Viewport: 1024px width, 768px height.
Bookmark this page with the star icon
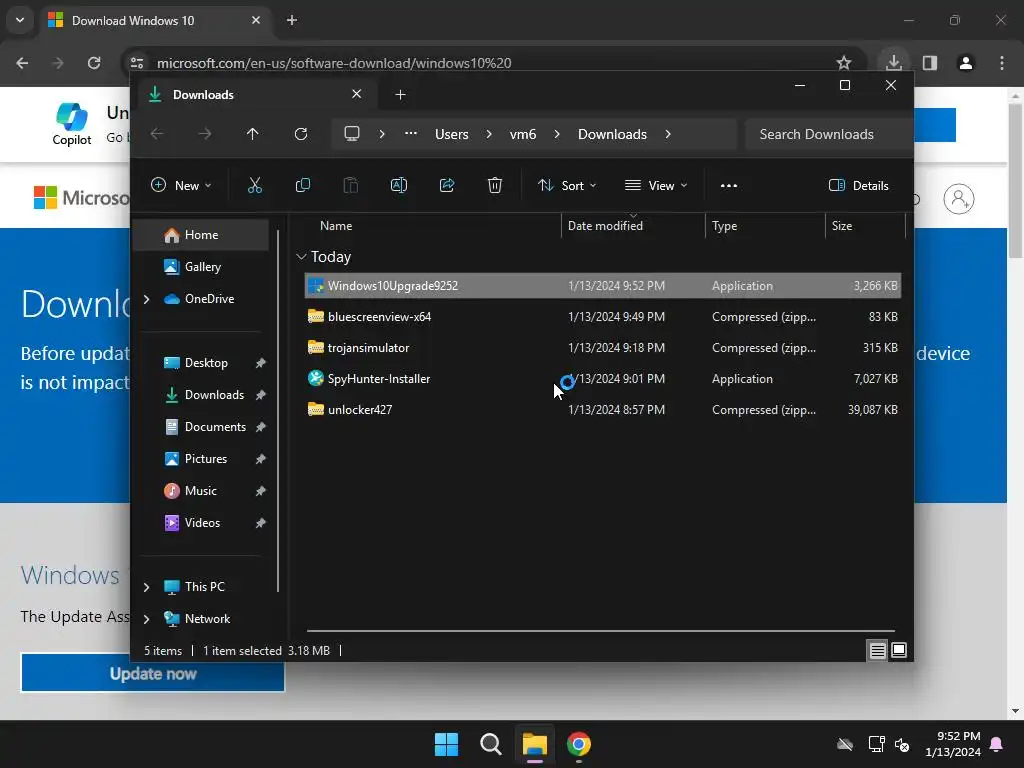tap(844, 63)
